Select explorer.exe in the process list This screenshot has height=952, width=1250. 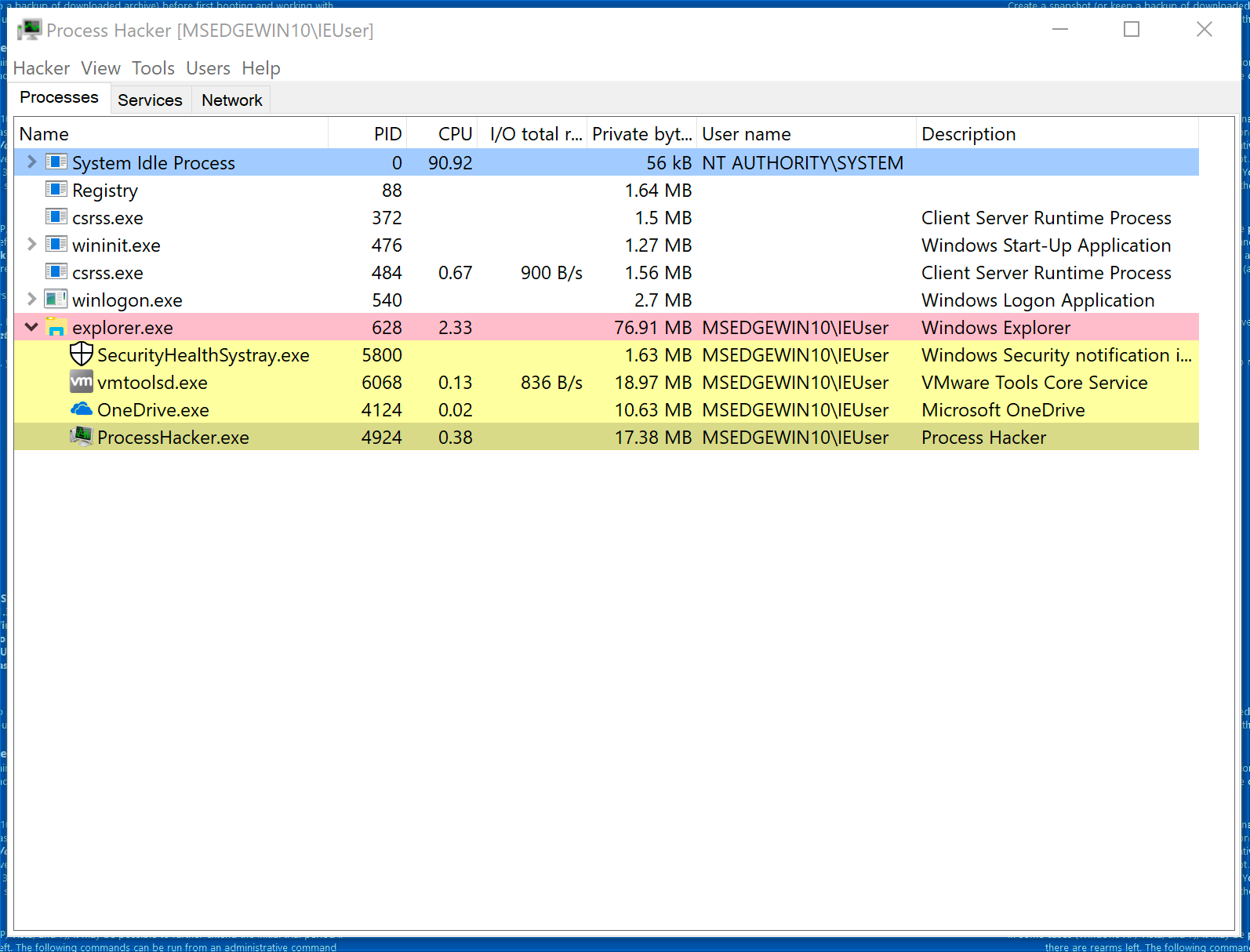click(x=122, y=328)
